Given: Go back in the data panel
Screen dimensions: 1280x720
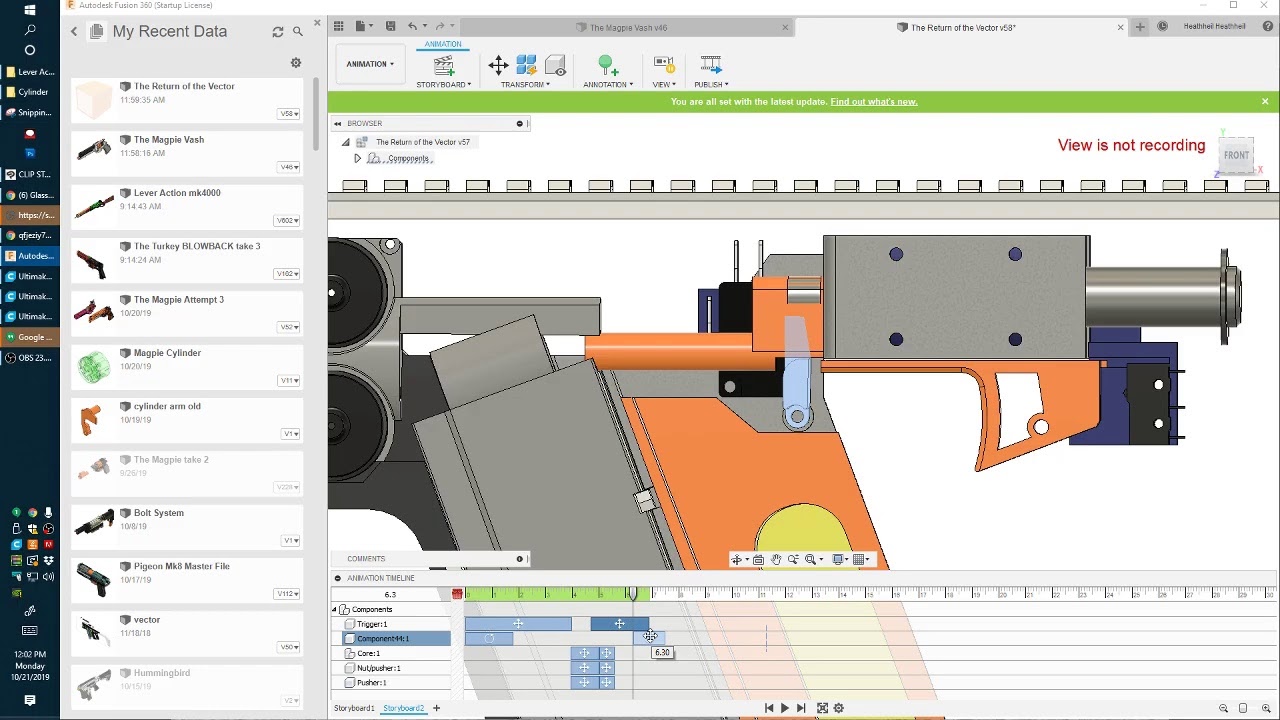Looking at the screenshot, I should (x=74, y=32).
